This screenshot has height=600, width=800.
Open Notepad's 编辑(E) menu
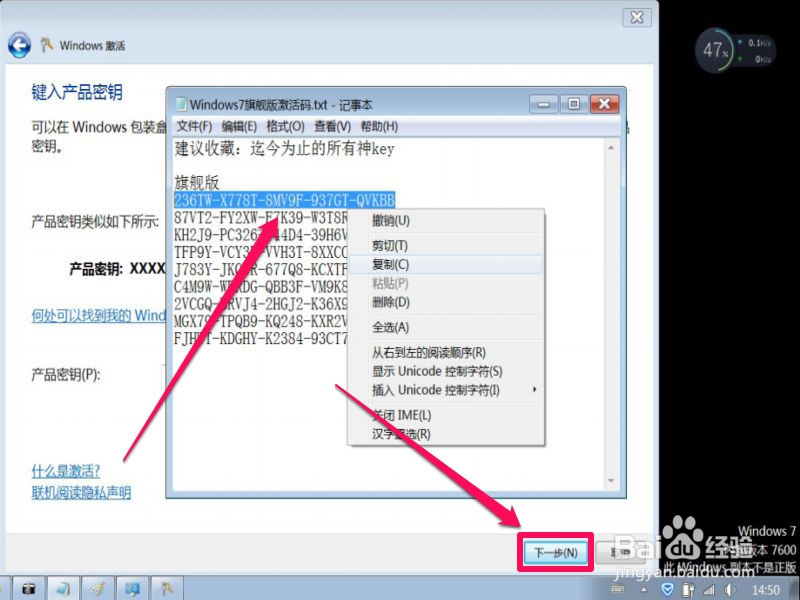[239, 126]
